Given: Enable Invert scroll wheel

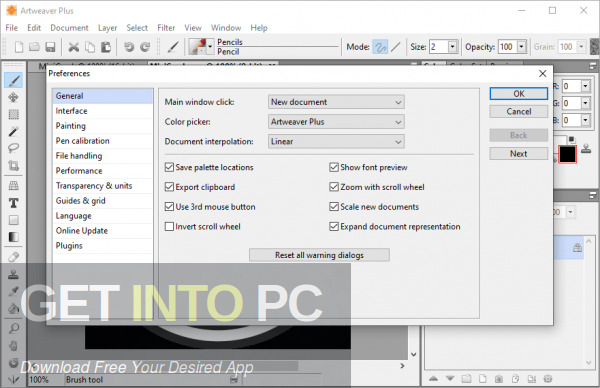Looking at the screenshot, I should coord(169,227).
